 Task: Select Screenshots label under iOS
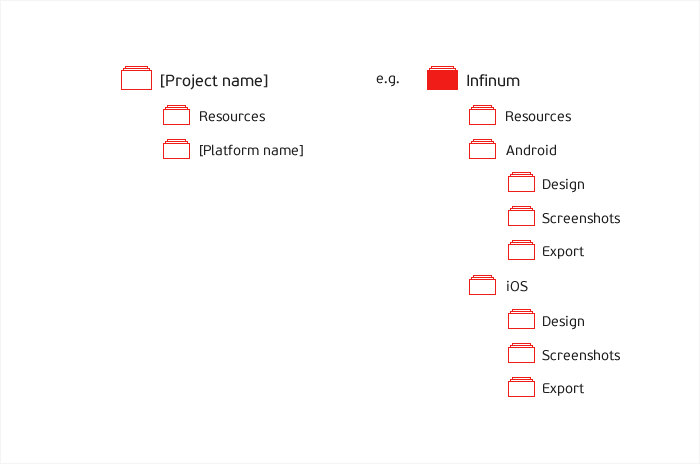point(581,355)
